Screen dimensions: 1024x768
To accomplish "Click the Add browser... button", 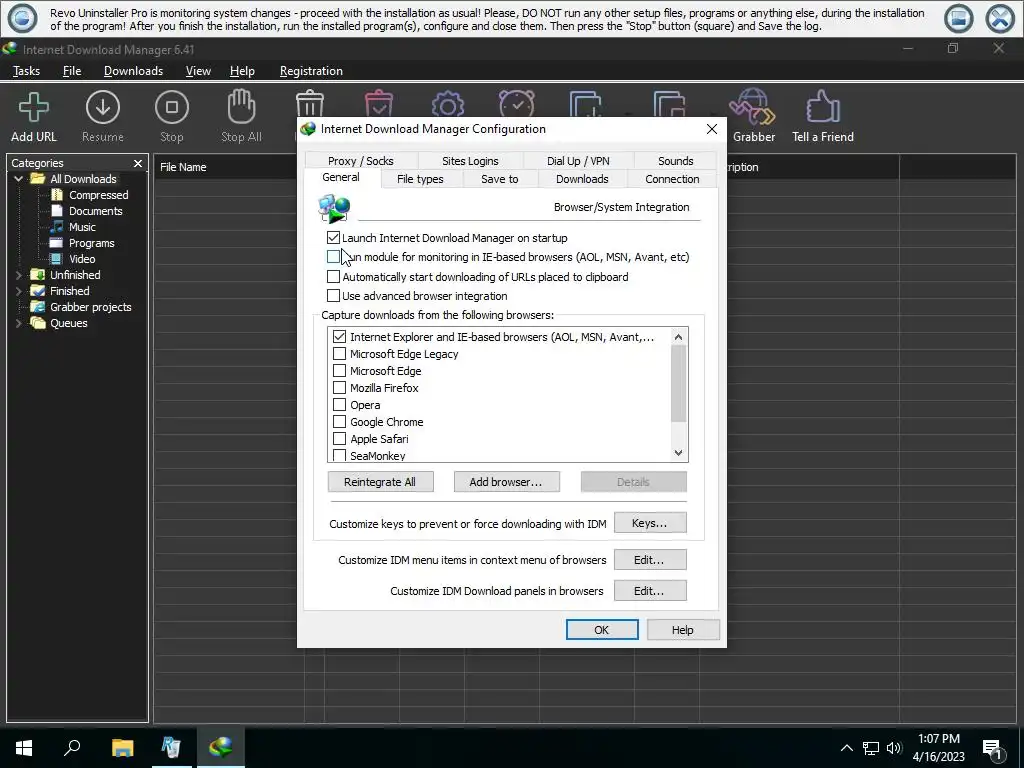I will click(506, 482).
